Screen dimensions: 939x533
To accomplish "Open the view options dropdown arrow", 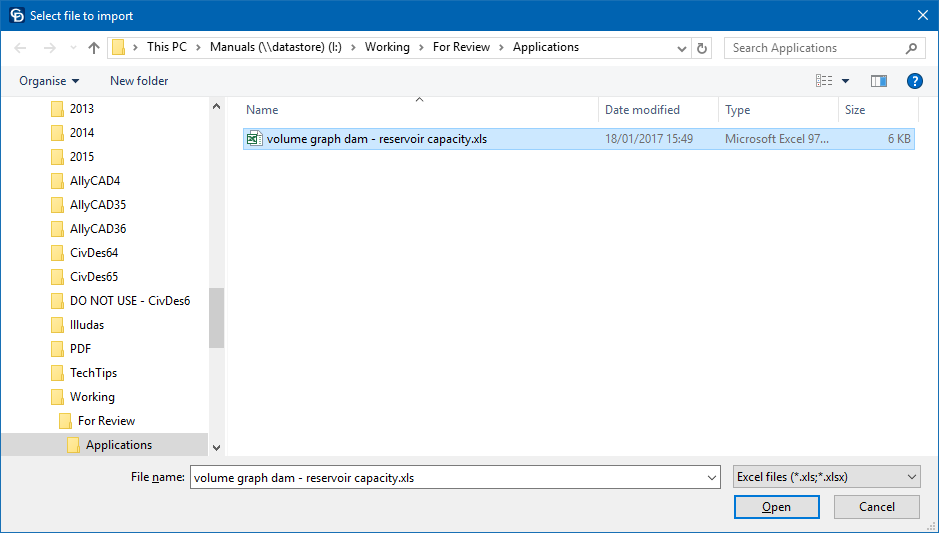I will pyautogui.click(x=846, y=81).
